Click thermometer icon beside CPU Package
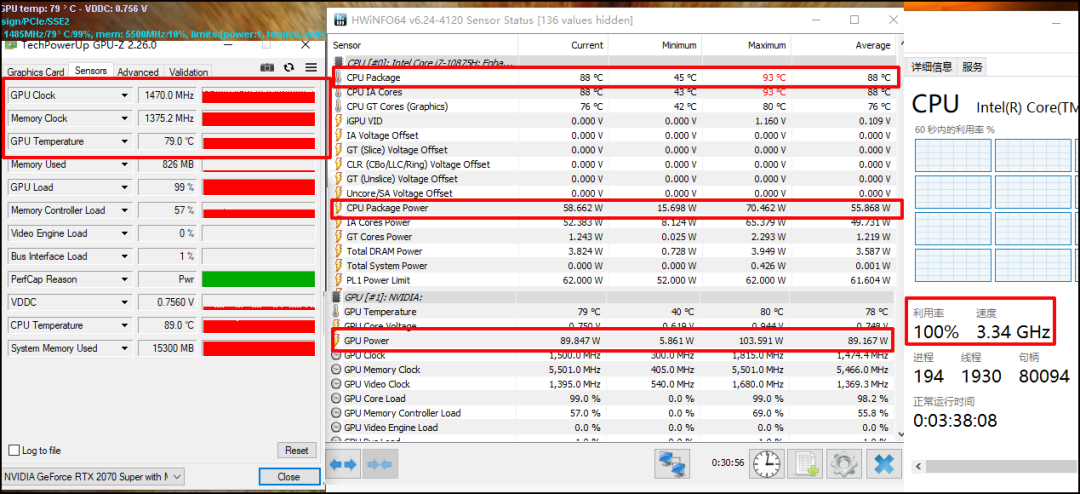The height and width of the screenshot is (494, 1080). (338, 77)
